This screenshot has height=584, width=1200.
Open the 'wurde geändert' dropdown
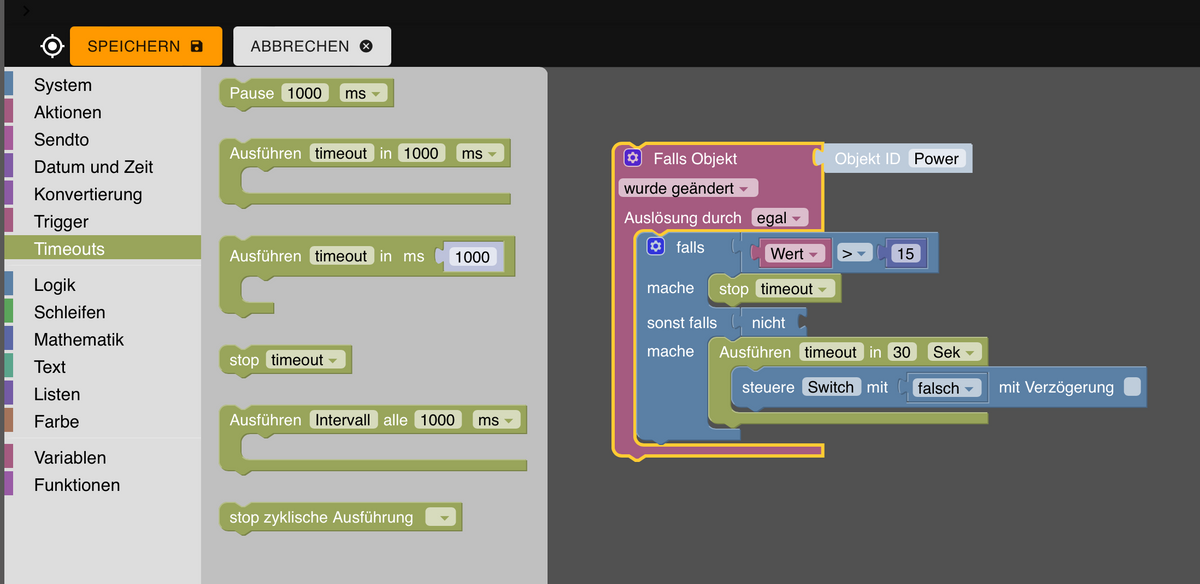(x=689, y=188)
